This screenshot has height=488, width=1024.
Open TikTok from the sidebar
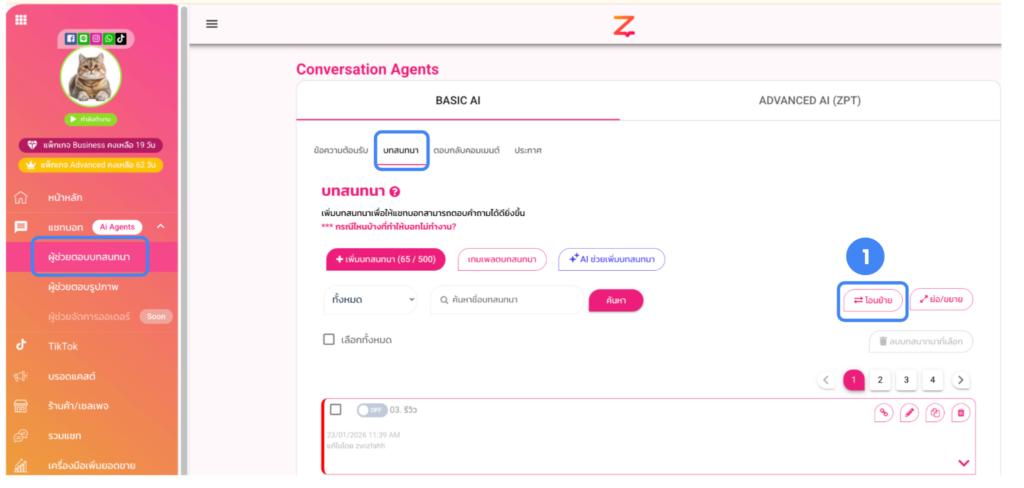tap(62, 346)
